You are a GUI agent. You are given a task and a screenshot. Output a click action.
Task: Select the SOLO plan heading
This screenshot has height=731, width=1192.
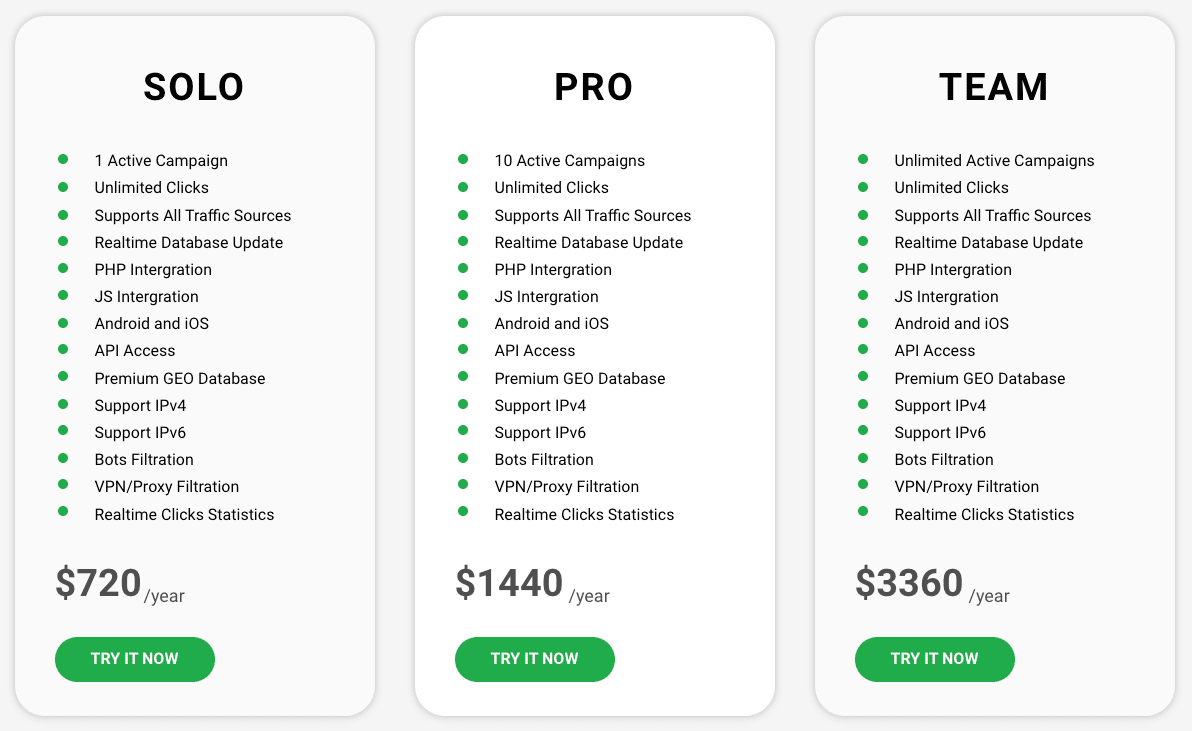point(194,87)
